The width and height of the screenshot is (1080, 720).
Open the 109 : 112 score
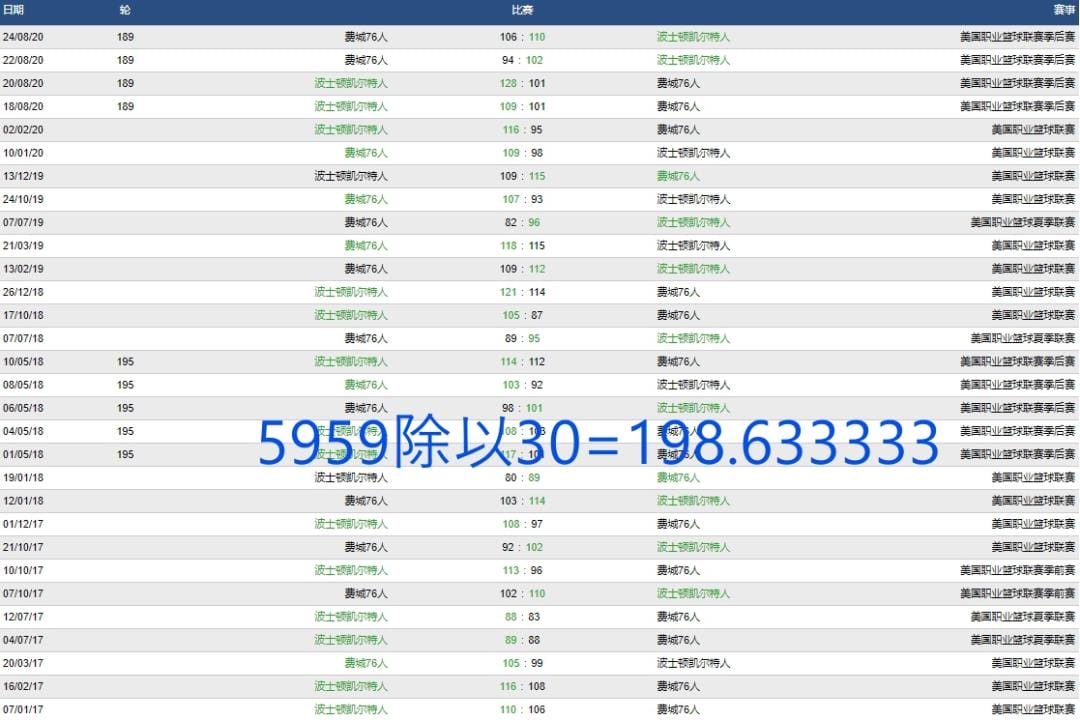coord(522,269)
